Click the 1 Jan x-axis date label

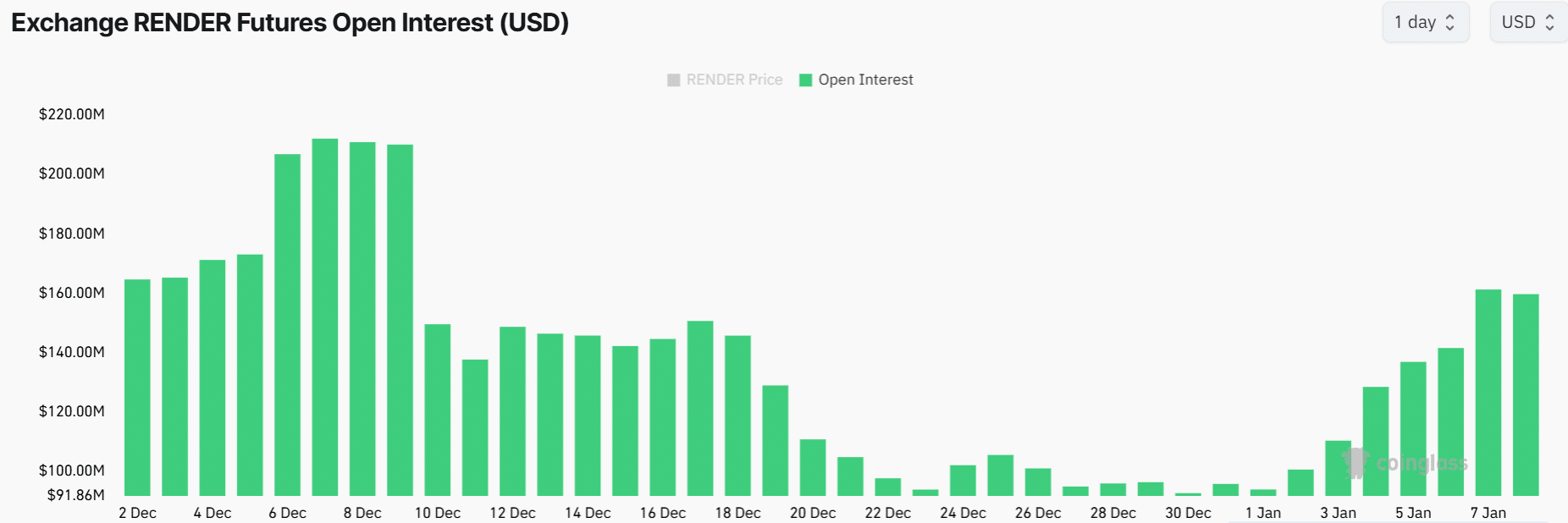click(x=1263, y=513)
